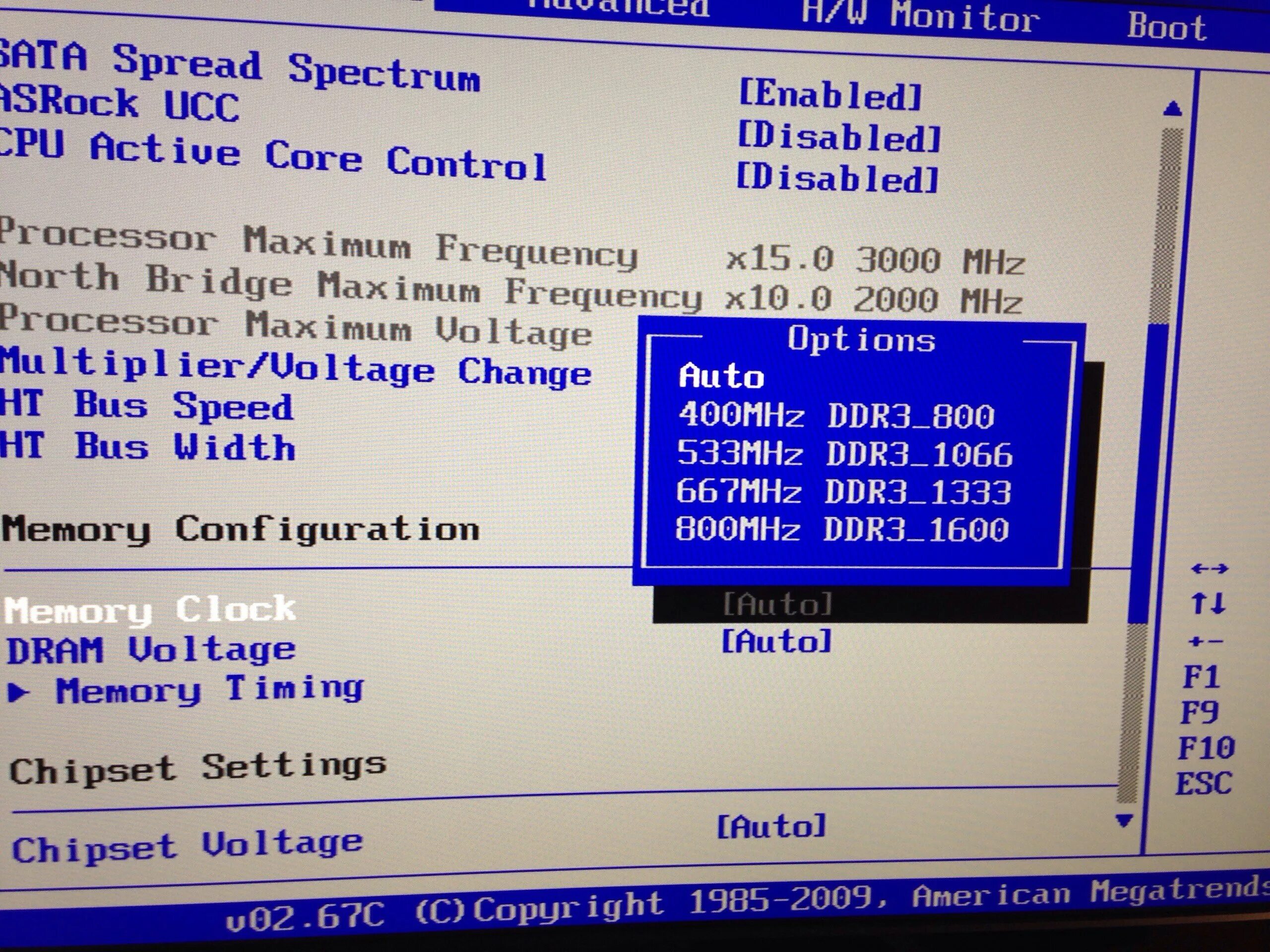This screenshot has width=1270, height=952.
Task: Select HT Bus Speed setting
Action: [x=146, y=406]
